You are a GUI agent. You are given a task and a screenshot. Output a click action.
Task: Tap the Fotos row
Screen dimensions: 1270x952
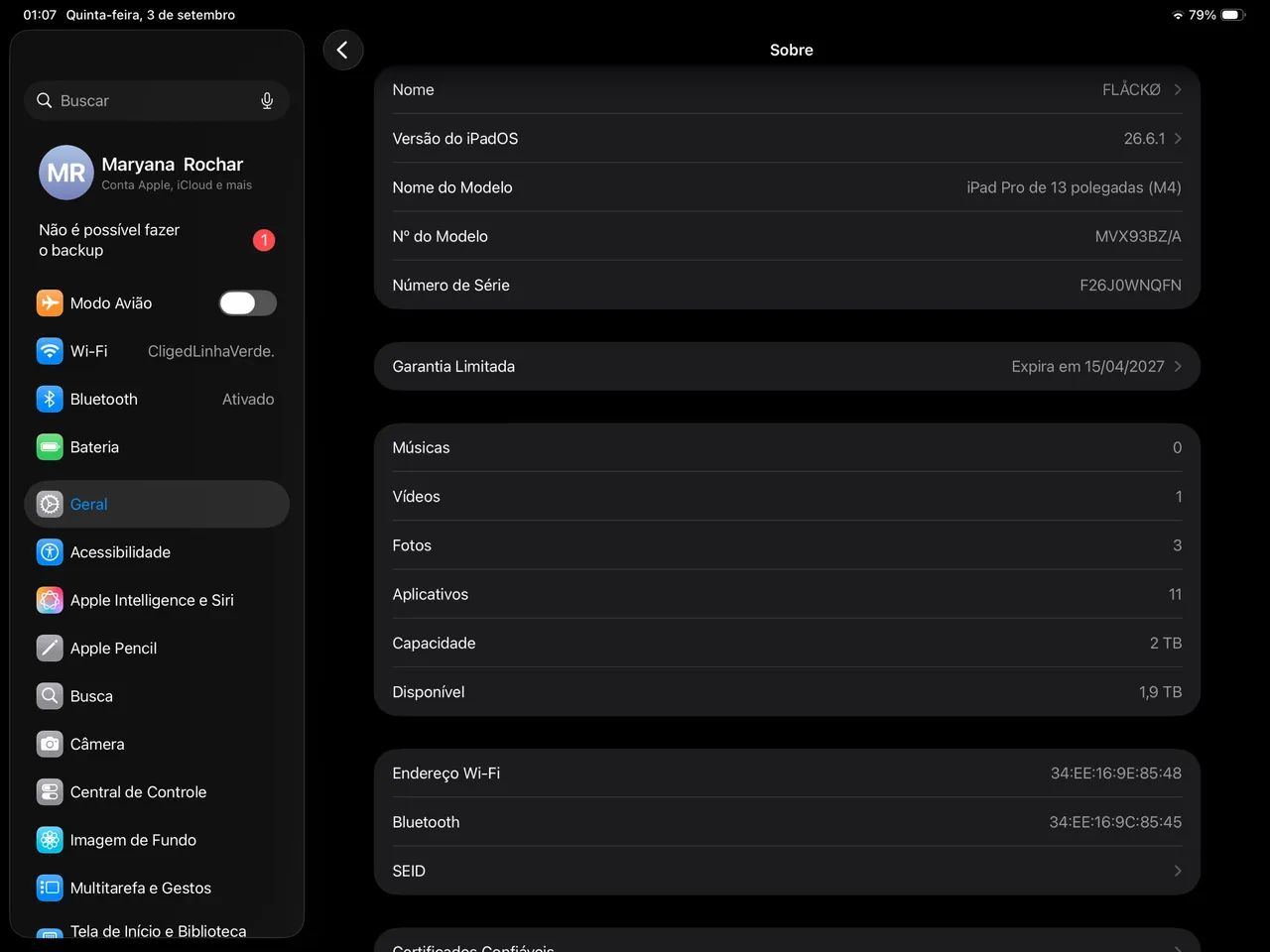click(787, 545)
